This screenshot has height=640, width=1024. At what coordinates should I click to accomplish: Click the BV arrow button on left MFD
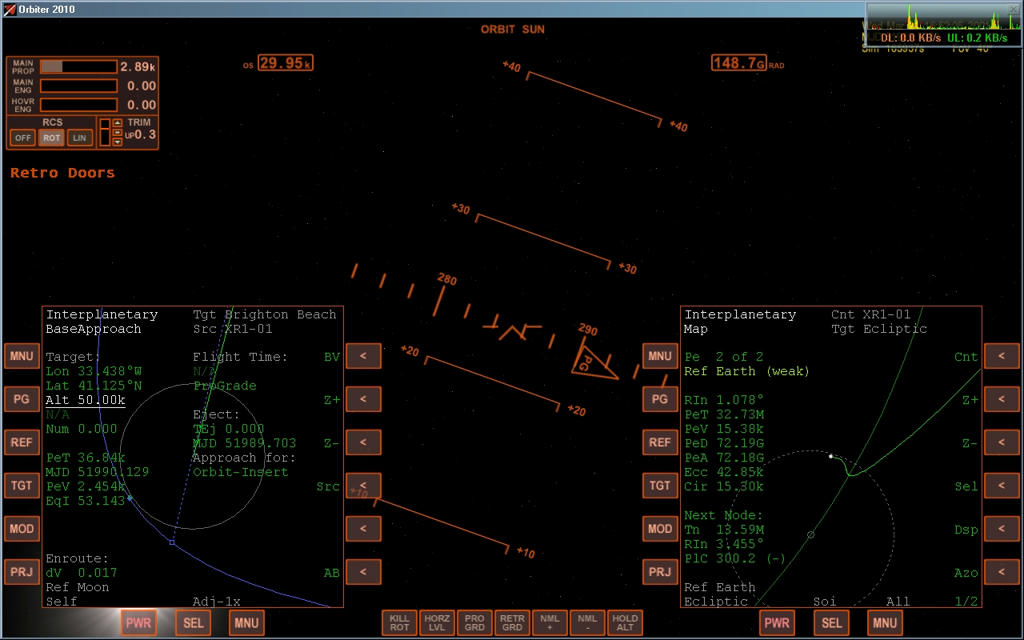pyautogui.click(x=363, y=357)
